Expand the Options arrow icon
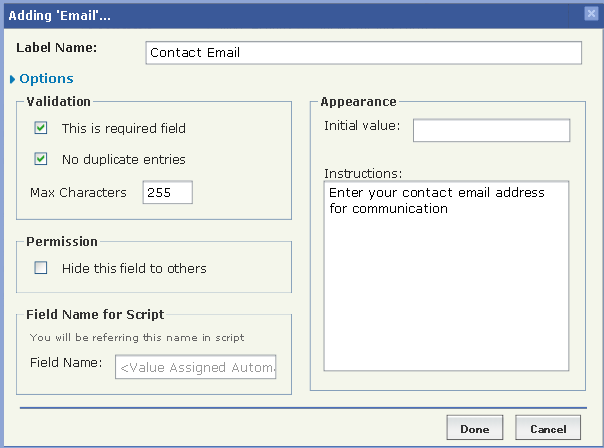This screenshot has height=448, width=604. 12,79
